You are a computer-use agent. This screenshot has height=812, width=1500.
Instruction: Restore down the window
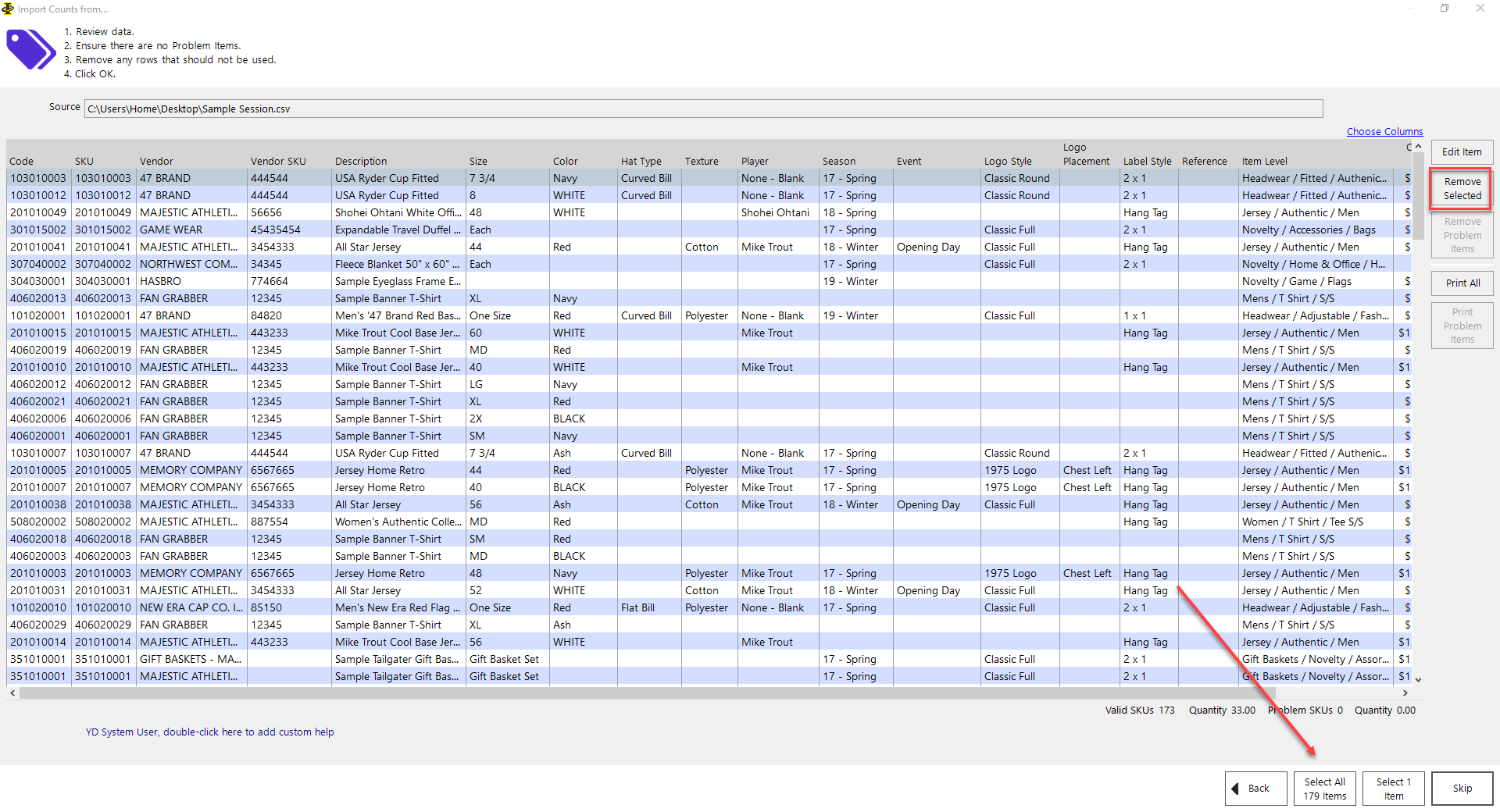[1445, 9]
